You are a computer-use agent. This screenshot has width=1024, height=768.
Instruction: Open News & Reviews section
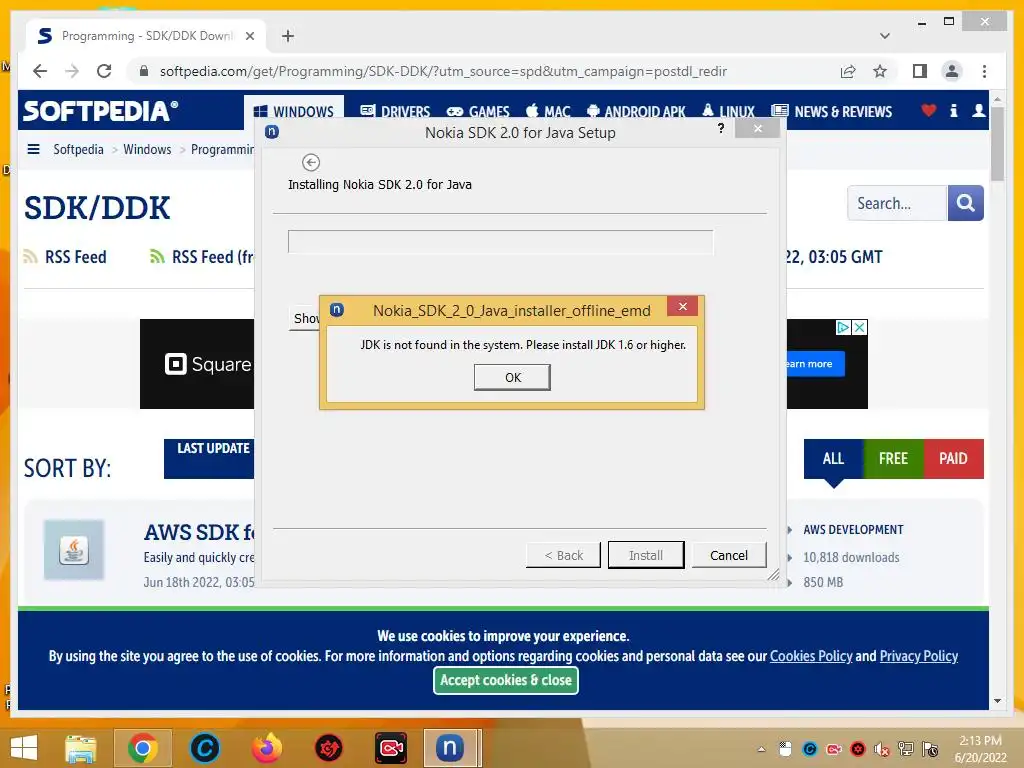pyautogui.click(x=831, y=112)
